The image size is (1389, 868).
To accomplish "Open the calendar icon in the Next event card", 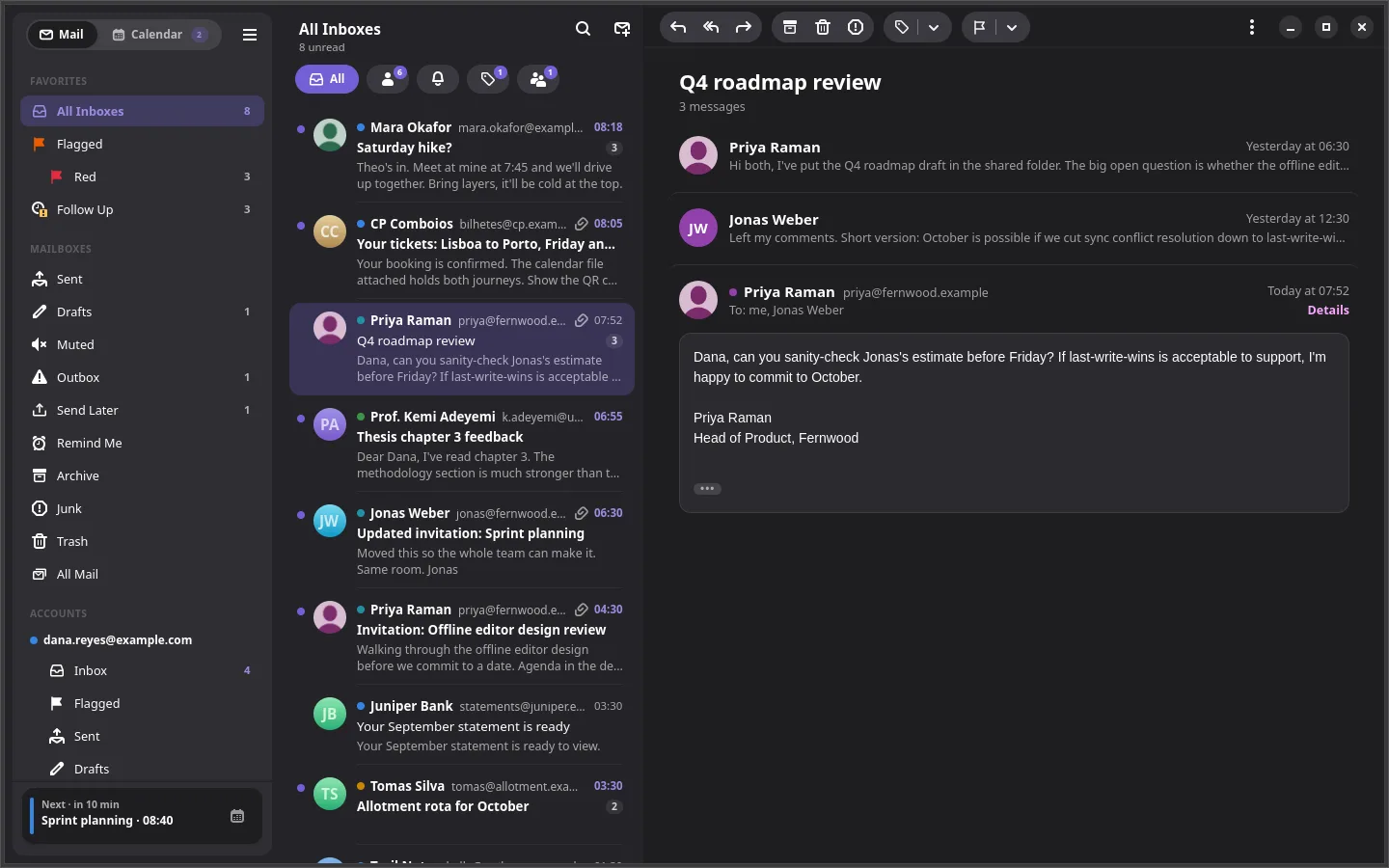I will tap(237, 816).
